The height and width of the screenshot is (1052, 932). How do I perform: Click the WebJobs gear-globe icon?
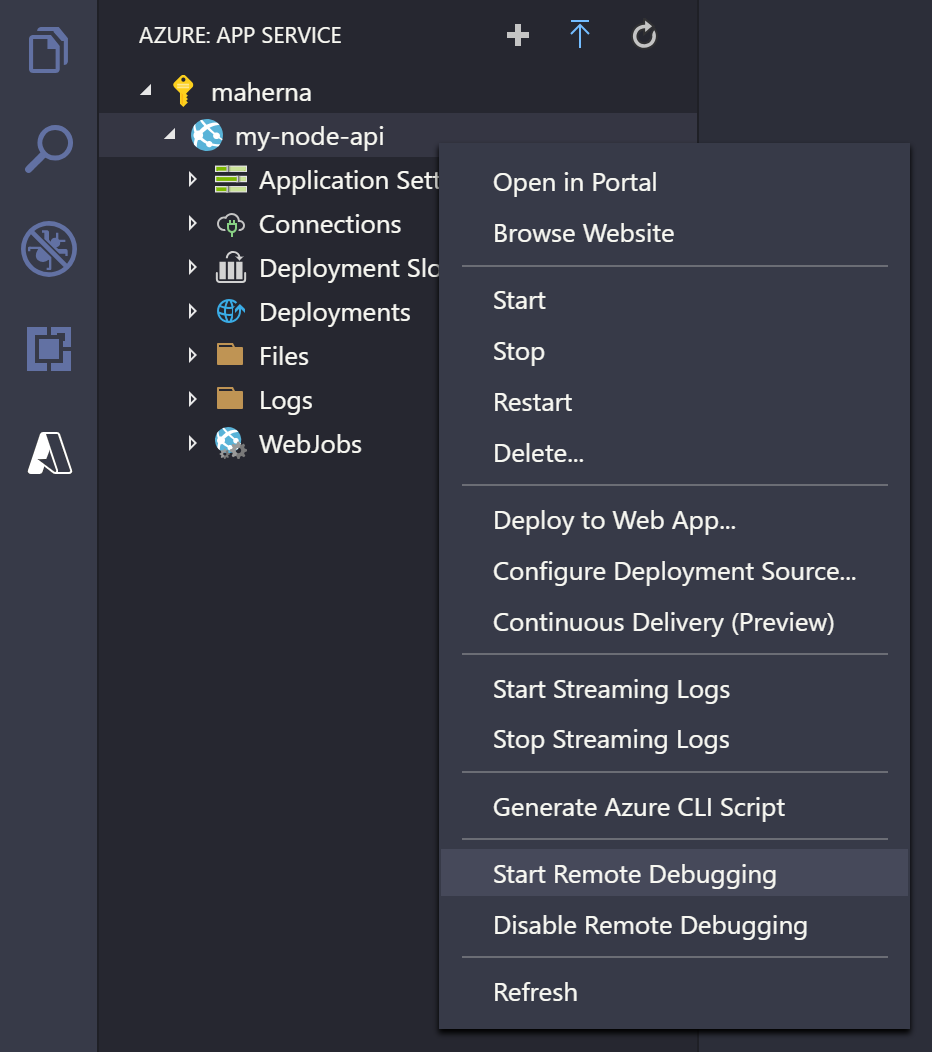pyautogui.click(x=232, y=443)
